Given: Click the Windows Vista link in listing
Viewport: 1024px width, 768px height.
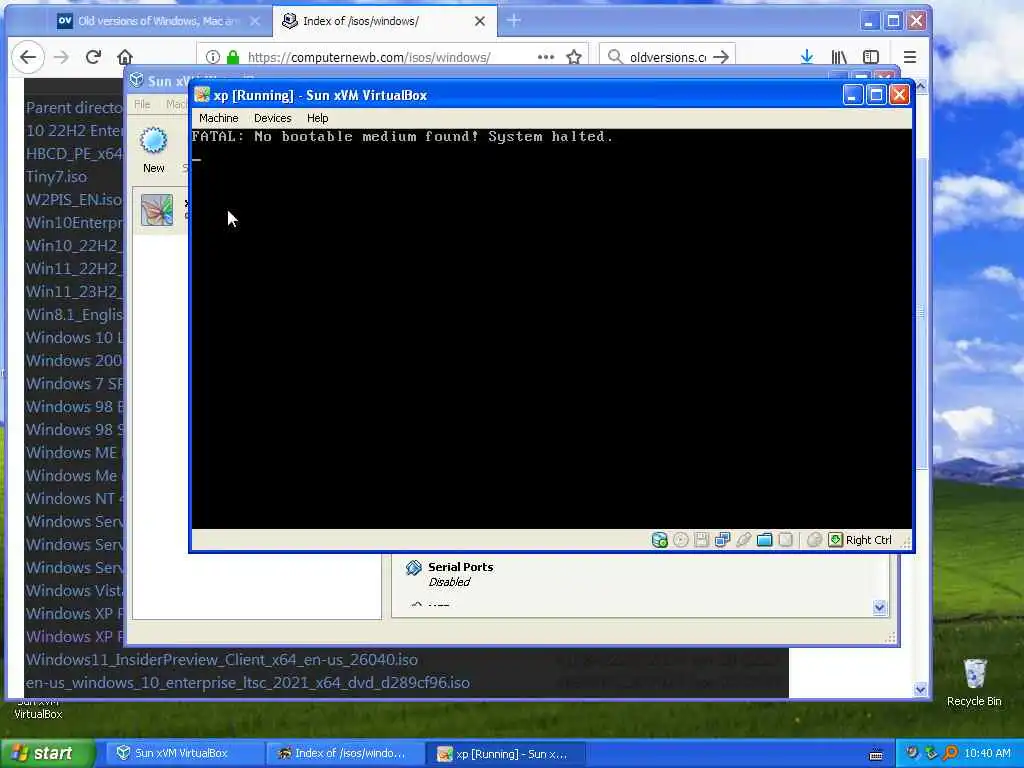Looking at the screenshot, I should click(x=74, y=590).
